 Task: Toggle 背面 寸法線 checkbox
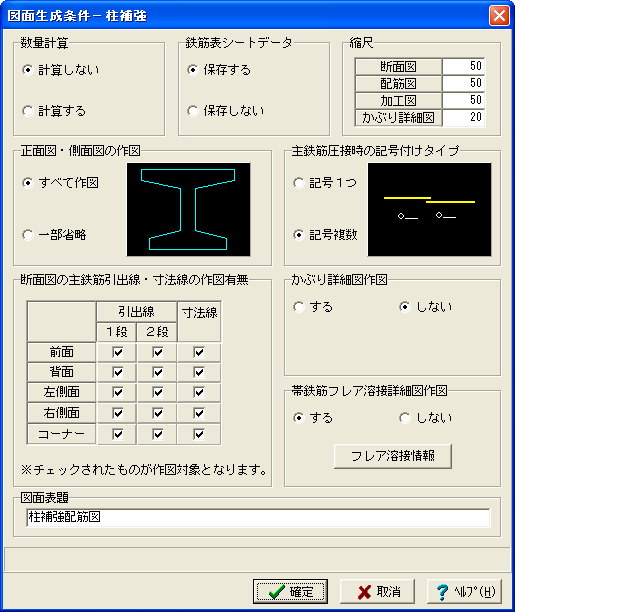(199, 372)
